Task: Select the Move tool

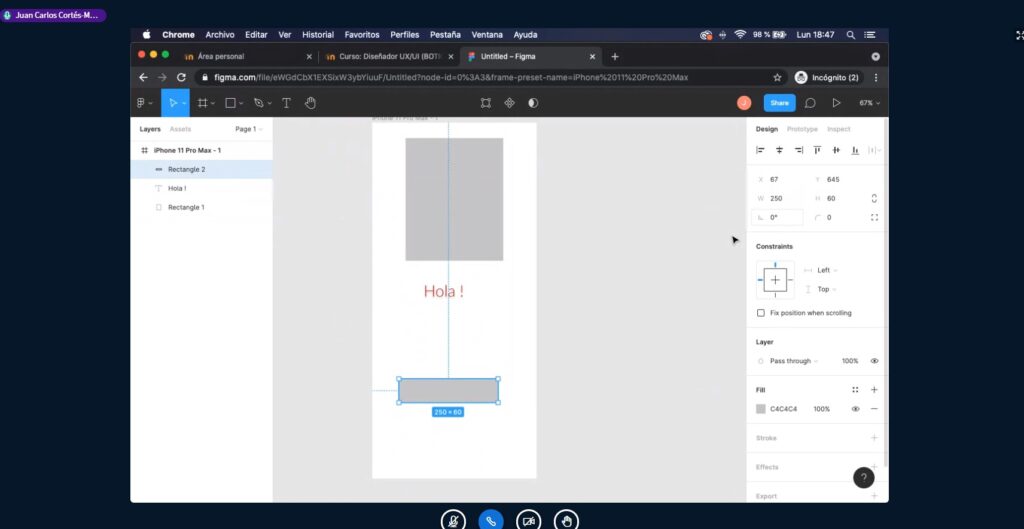Action: [x=172, y=103]
